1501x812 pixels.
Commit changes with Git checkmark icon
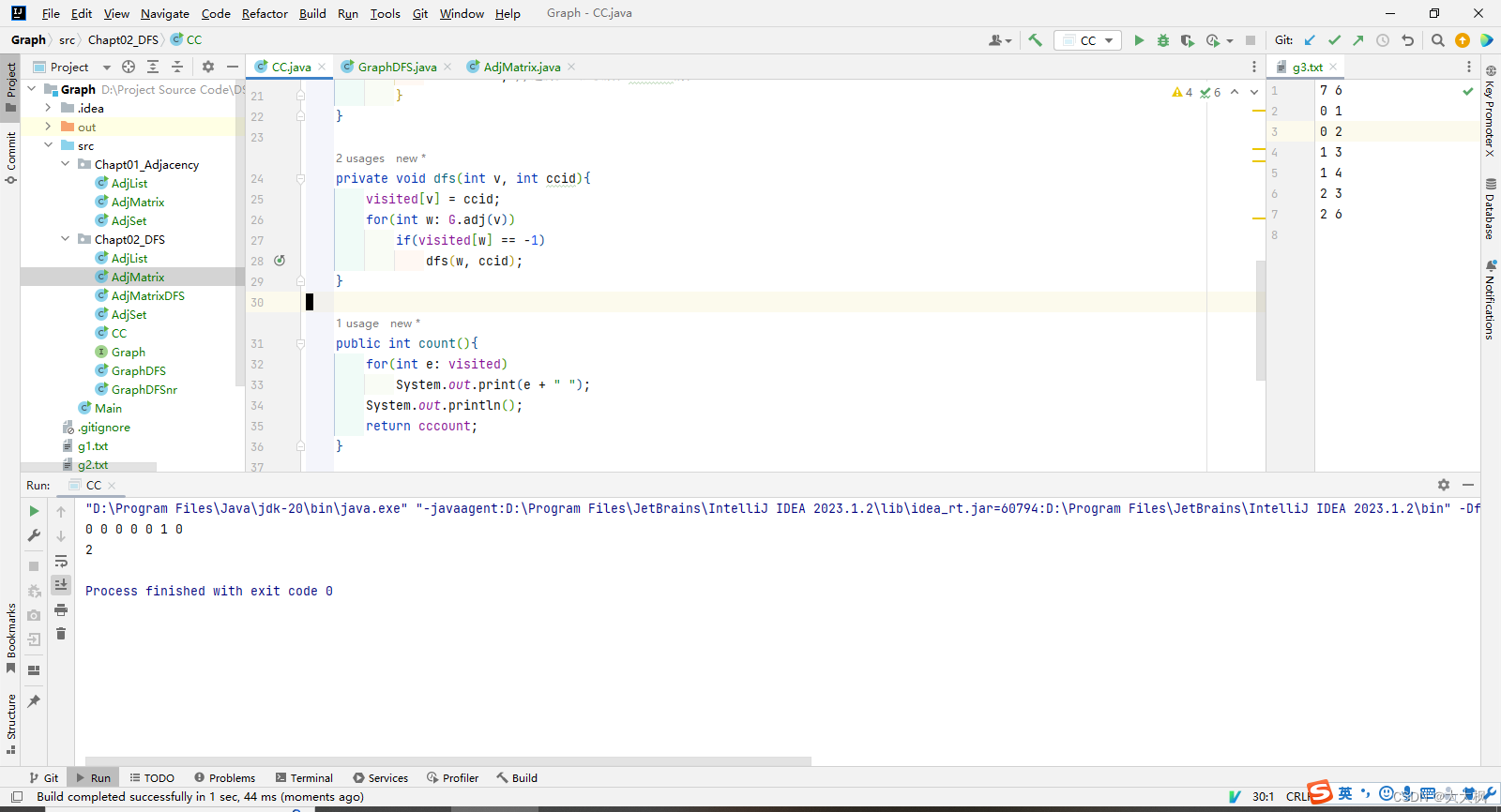coord(1334,40)
